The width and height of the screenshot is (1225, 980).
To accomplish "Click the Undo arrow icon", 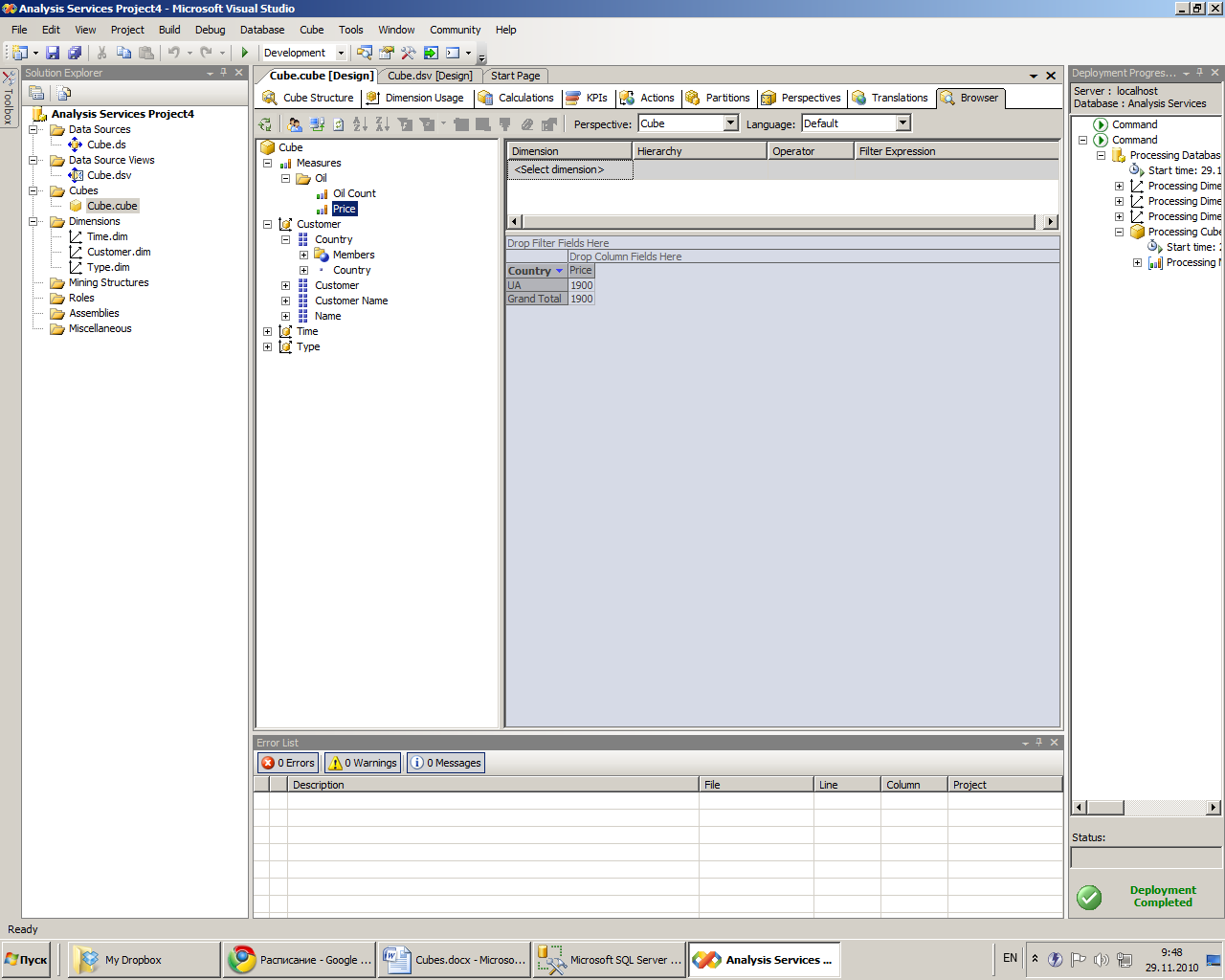I will (x=173, y=53).
